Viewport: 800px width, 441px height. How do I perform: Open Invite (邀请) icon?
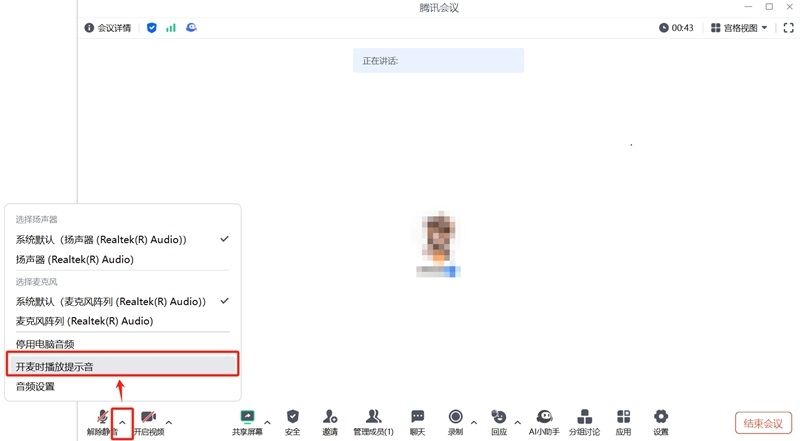point(330,422)
